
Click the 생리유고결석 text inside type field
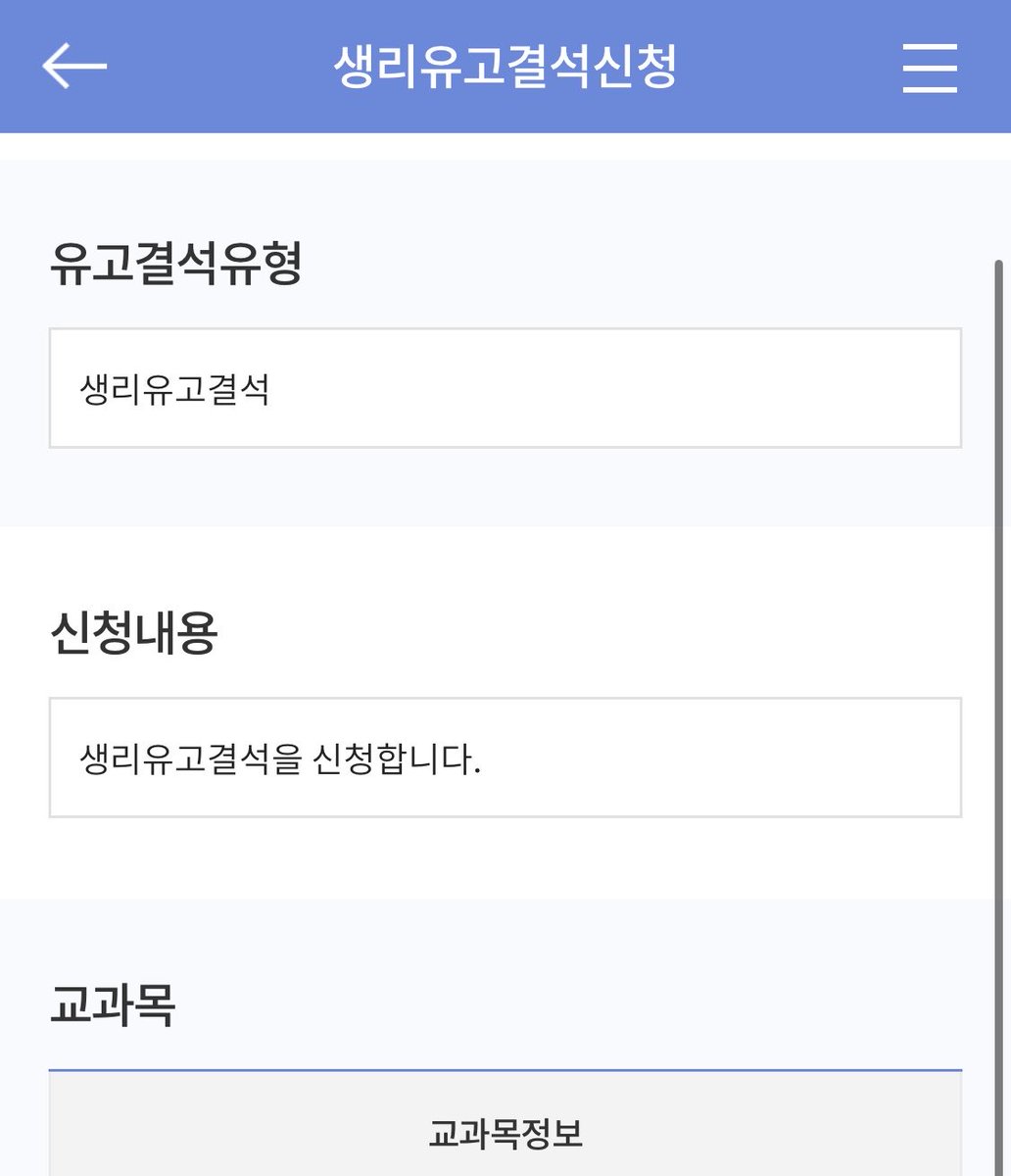pos(175,389)
